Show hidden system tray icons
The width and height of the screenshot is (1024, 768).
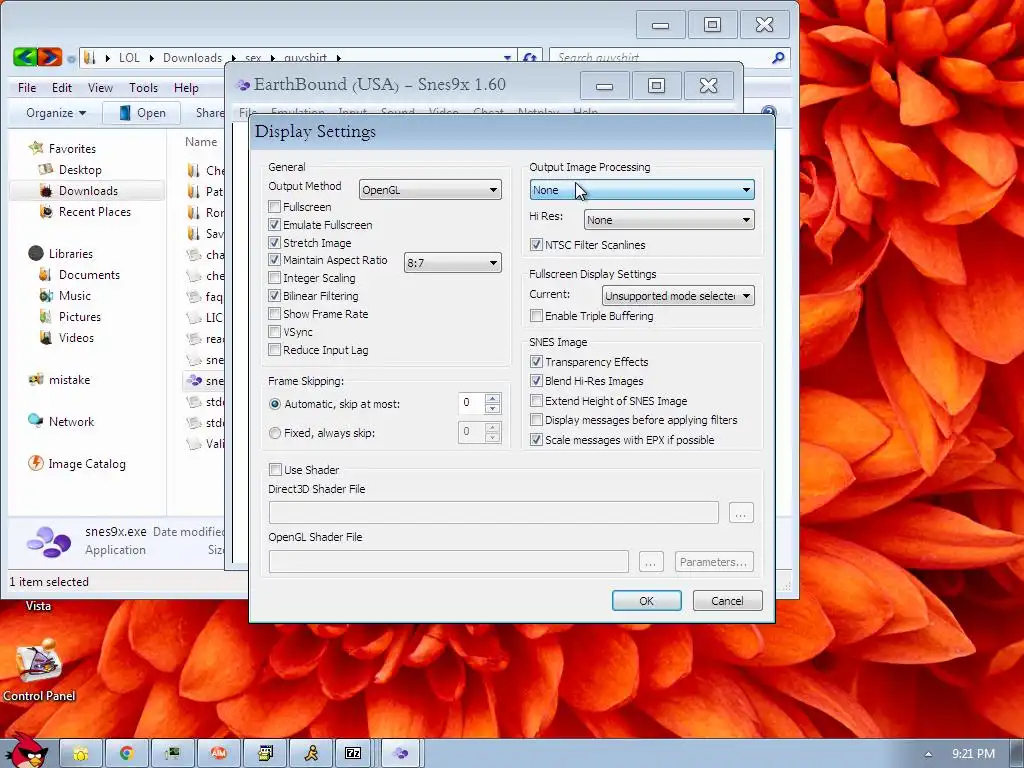point(928,754)
